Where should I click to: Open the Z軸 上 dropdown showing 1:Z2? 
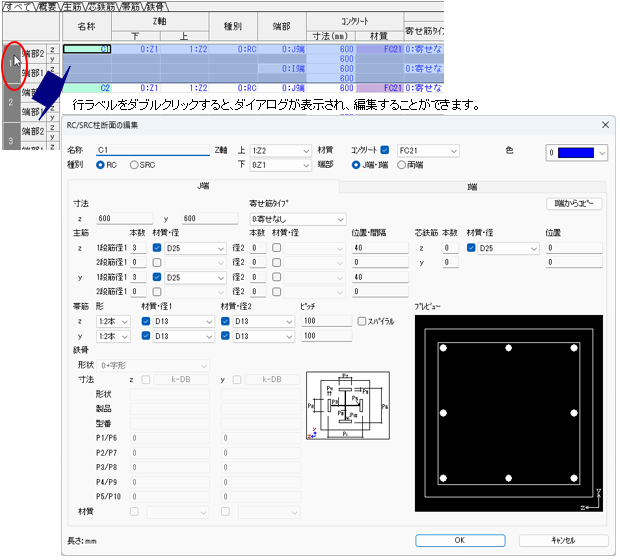click(280, 151)
